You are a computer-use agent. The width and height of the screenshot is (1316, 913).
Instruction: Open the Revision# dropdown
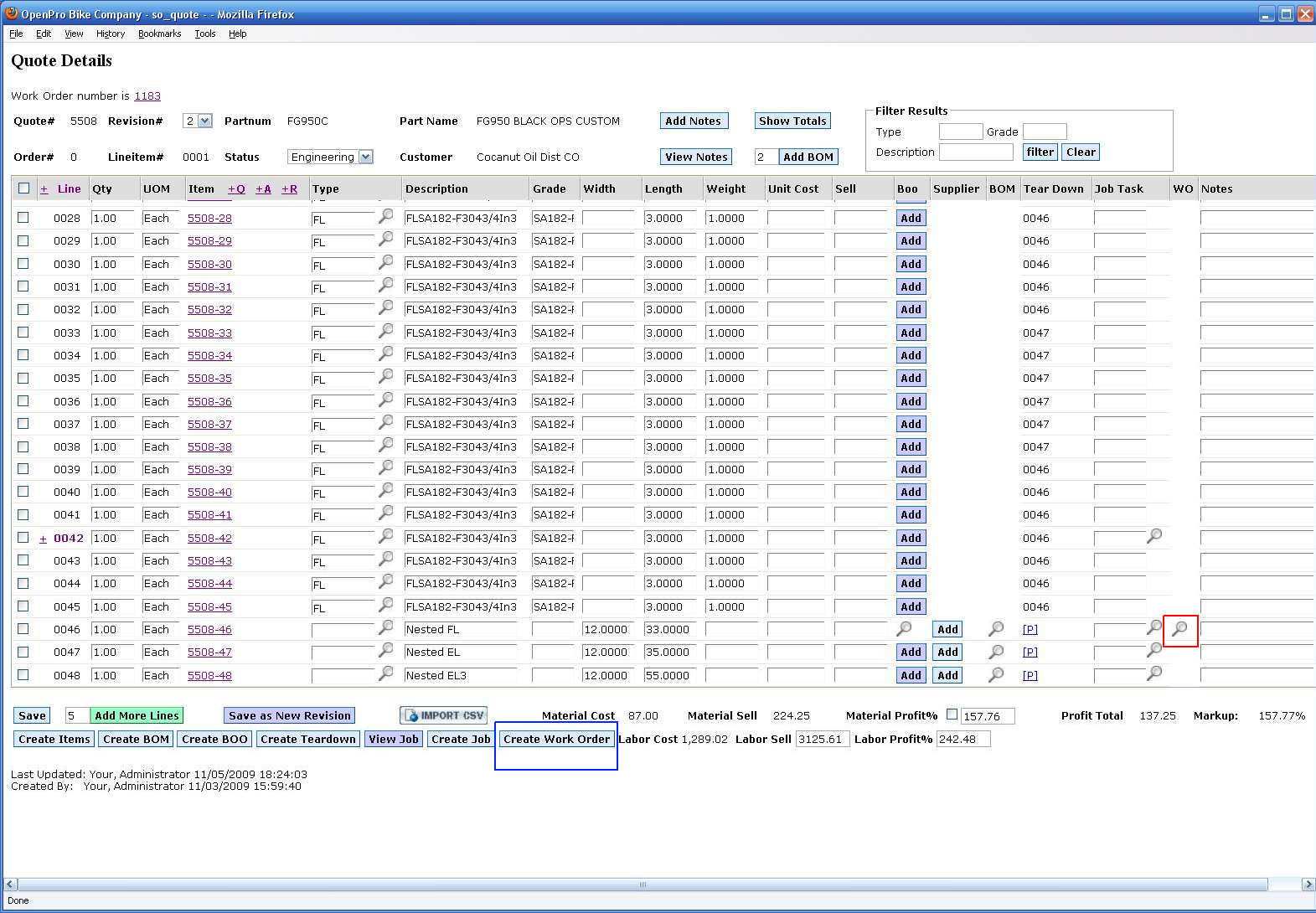click(x=204, y=121)
